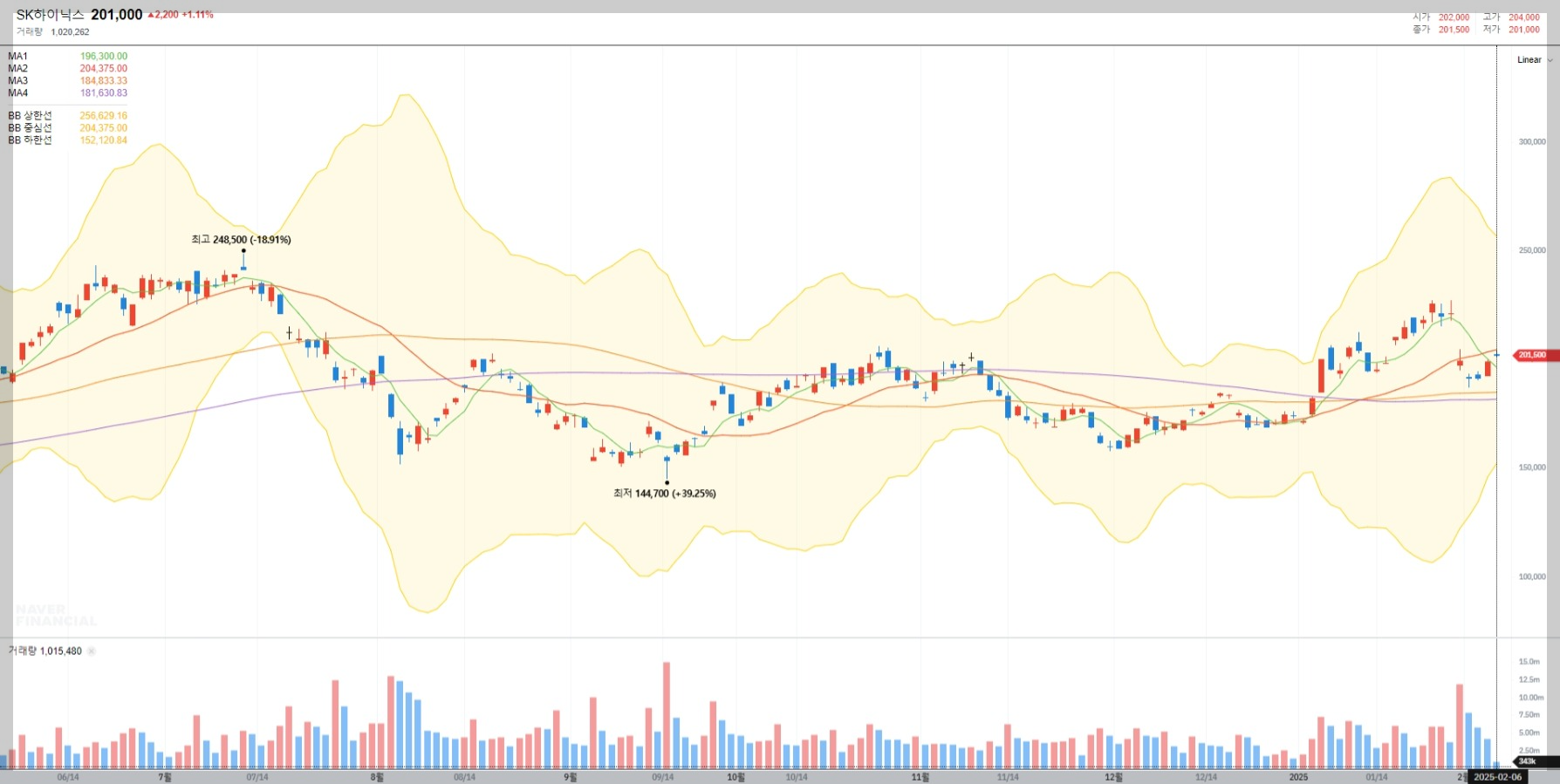Click the 고가 204,000 high price

click(1511, 17)
